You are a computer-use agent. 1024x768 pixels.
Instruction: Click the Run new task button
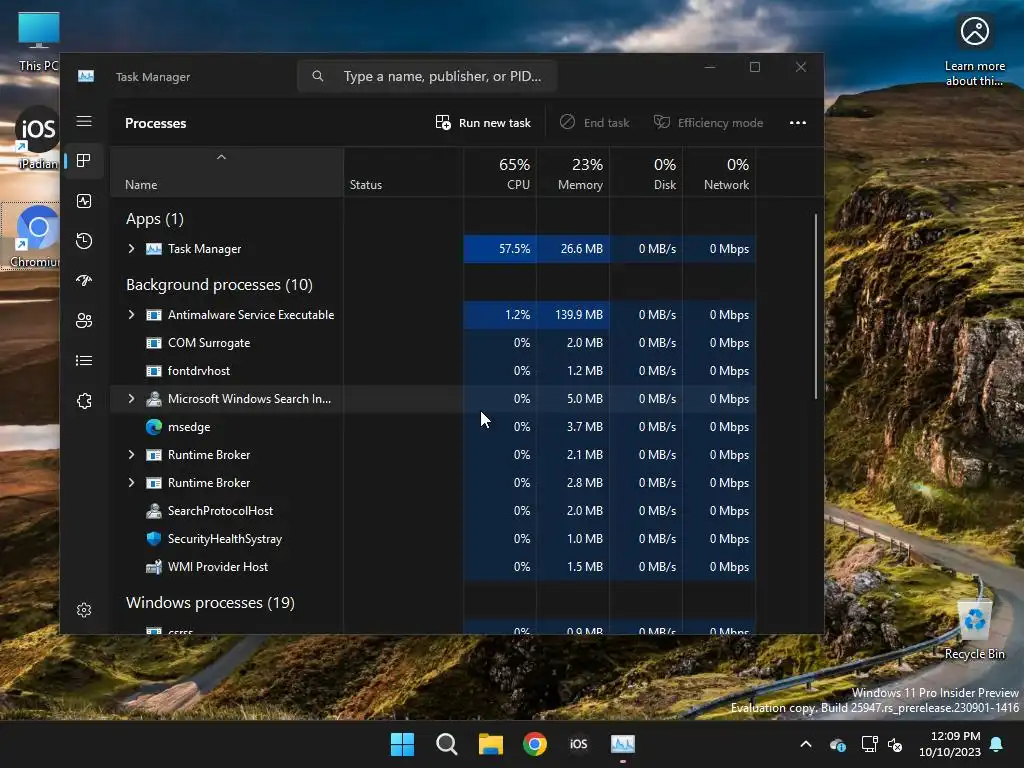[483, 123]
